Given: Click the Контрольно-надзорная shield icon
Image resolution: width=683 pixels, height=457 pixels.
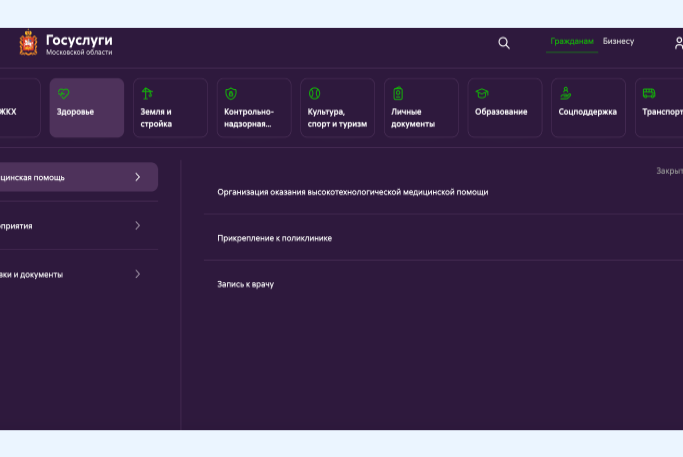Looking at the screenshot, I should coord(231,93).
